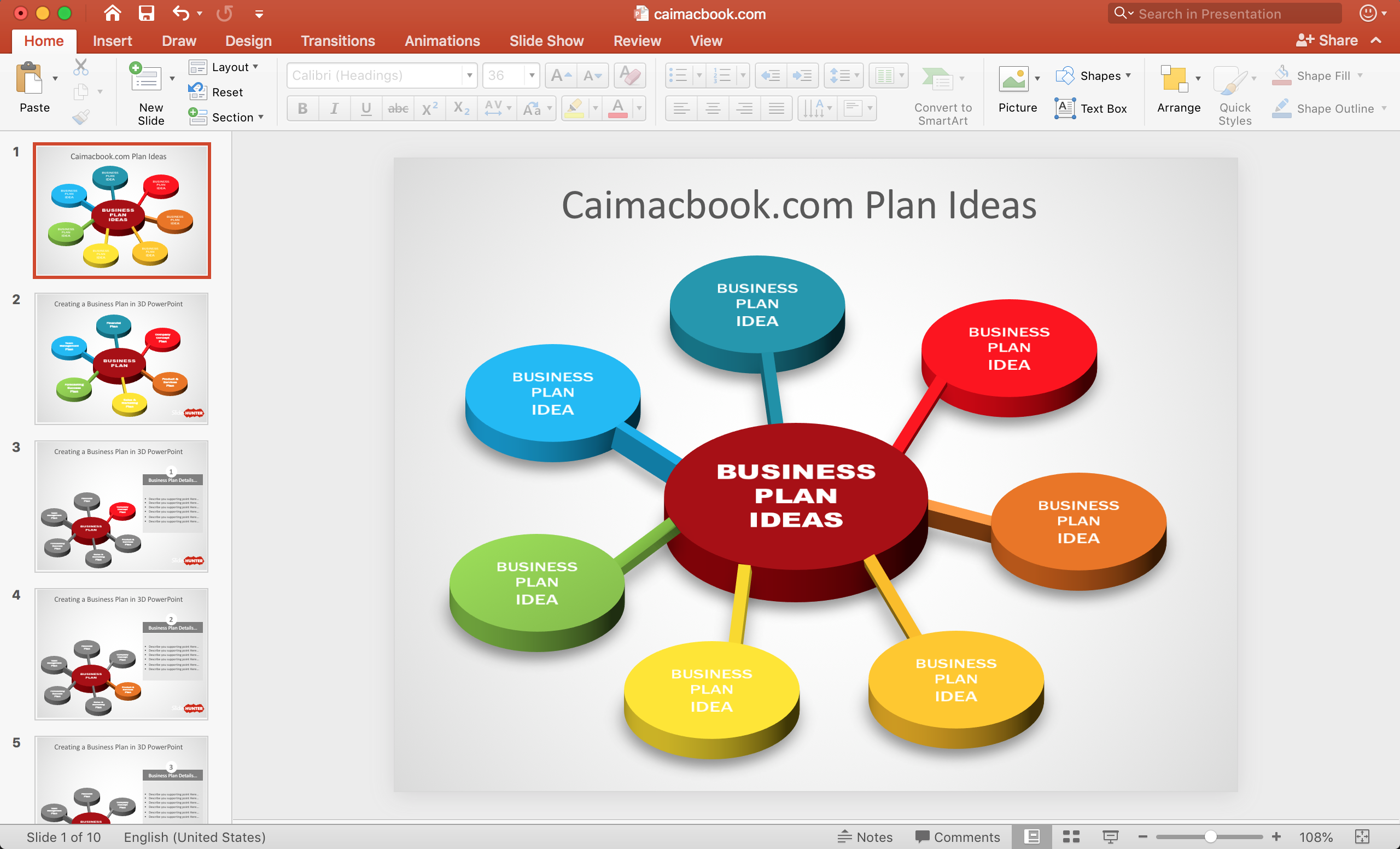The image size is (1400, 849).
Task: Click the Clear Formatting eraser icon
Action: 629,75
